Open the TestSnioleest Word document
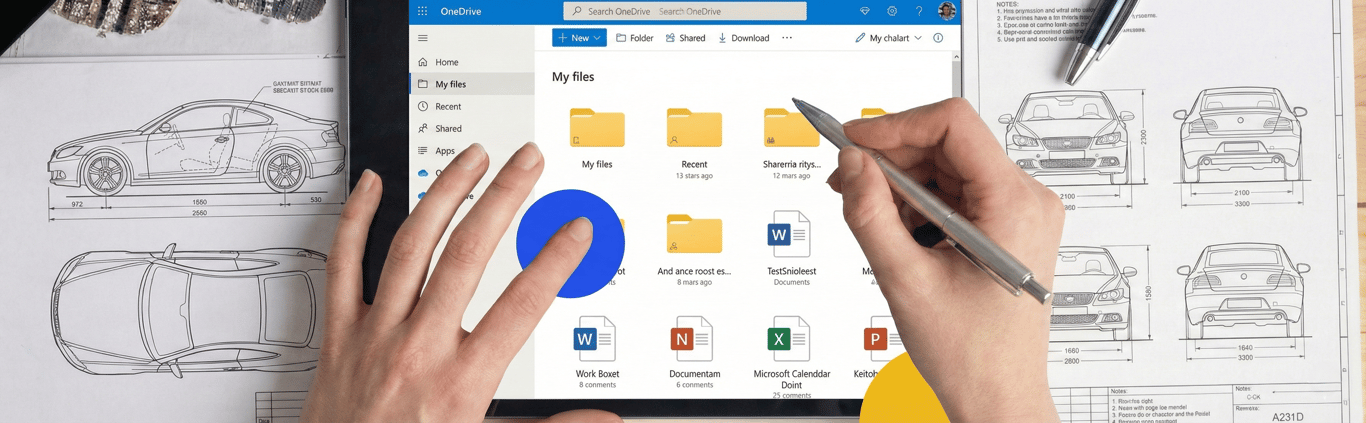The width and height of the screenshot is (1366, 423). (789, 234)
